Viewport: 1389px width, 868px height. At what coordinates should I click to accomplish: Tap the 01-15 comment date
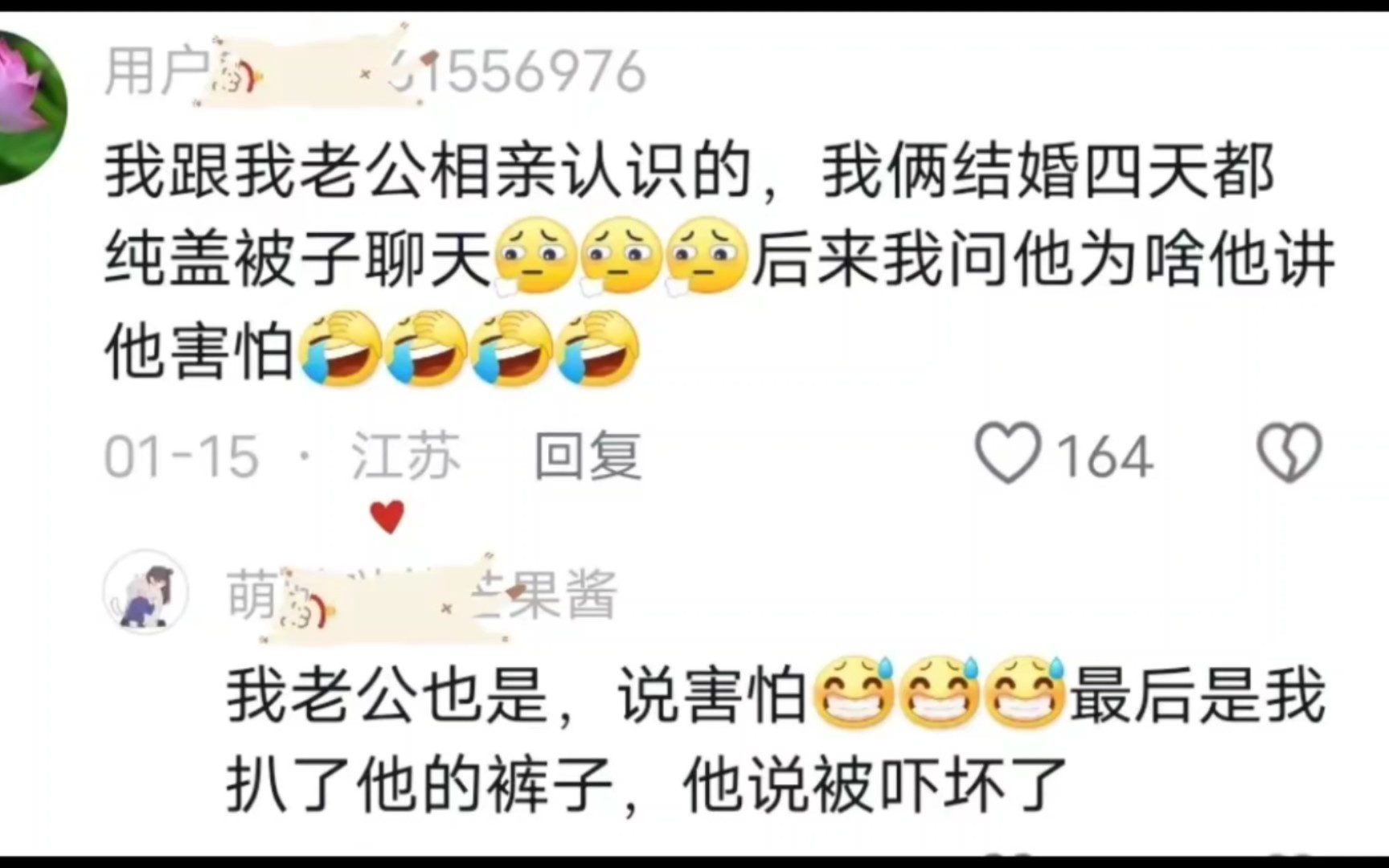182,457
